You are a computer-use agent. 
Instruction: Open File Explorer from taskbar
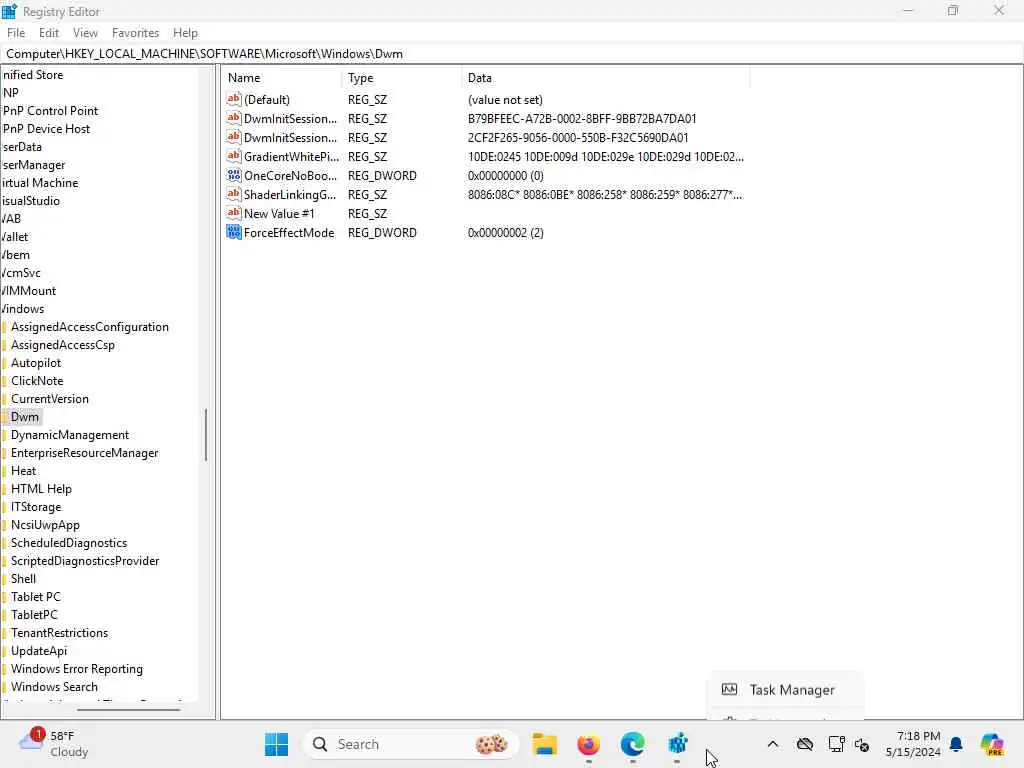coord(544,744)
